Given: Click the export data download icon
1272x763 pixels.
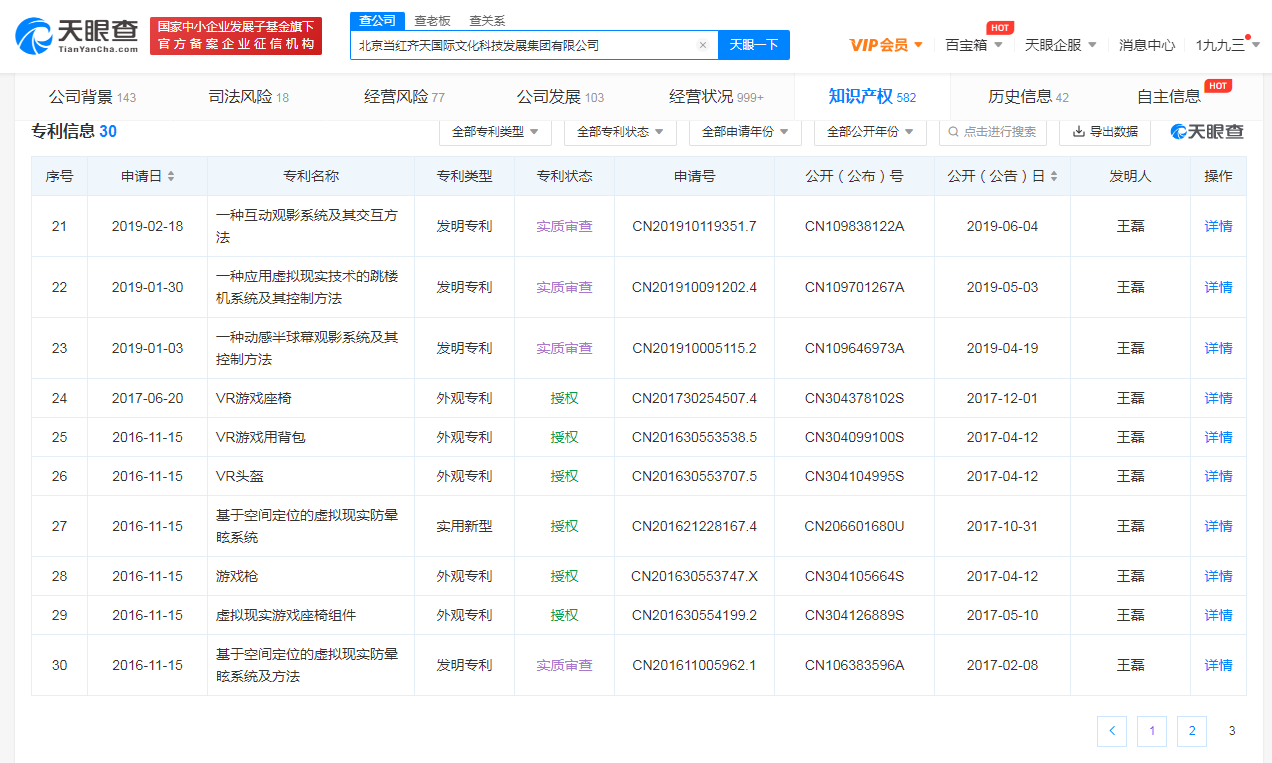Looking at the screenshot, I should pyautogui.click(x=1079, y=131).
